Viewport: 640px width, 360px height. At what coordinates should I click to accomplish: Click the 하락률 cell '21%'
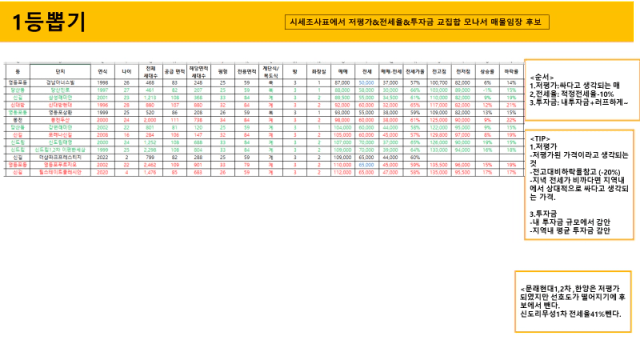[x=511, y=105]
